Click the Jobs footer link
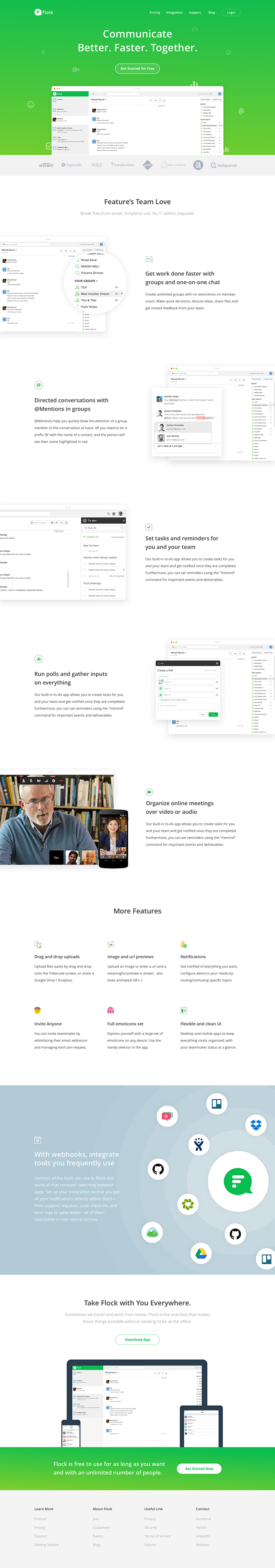 [x=96, y=1519]
